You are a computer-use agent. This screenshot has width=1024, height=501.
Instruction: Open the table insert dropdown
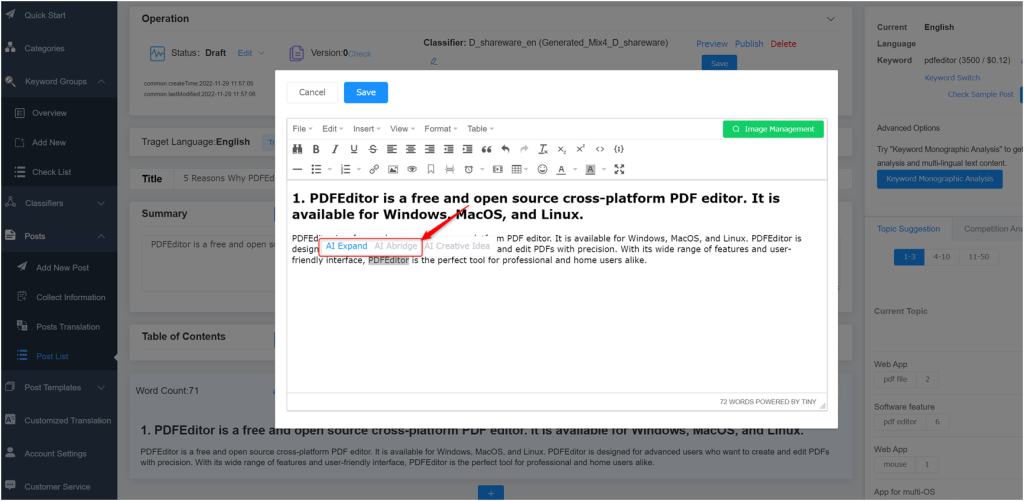(520, 169)
